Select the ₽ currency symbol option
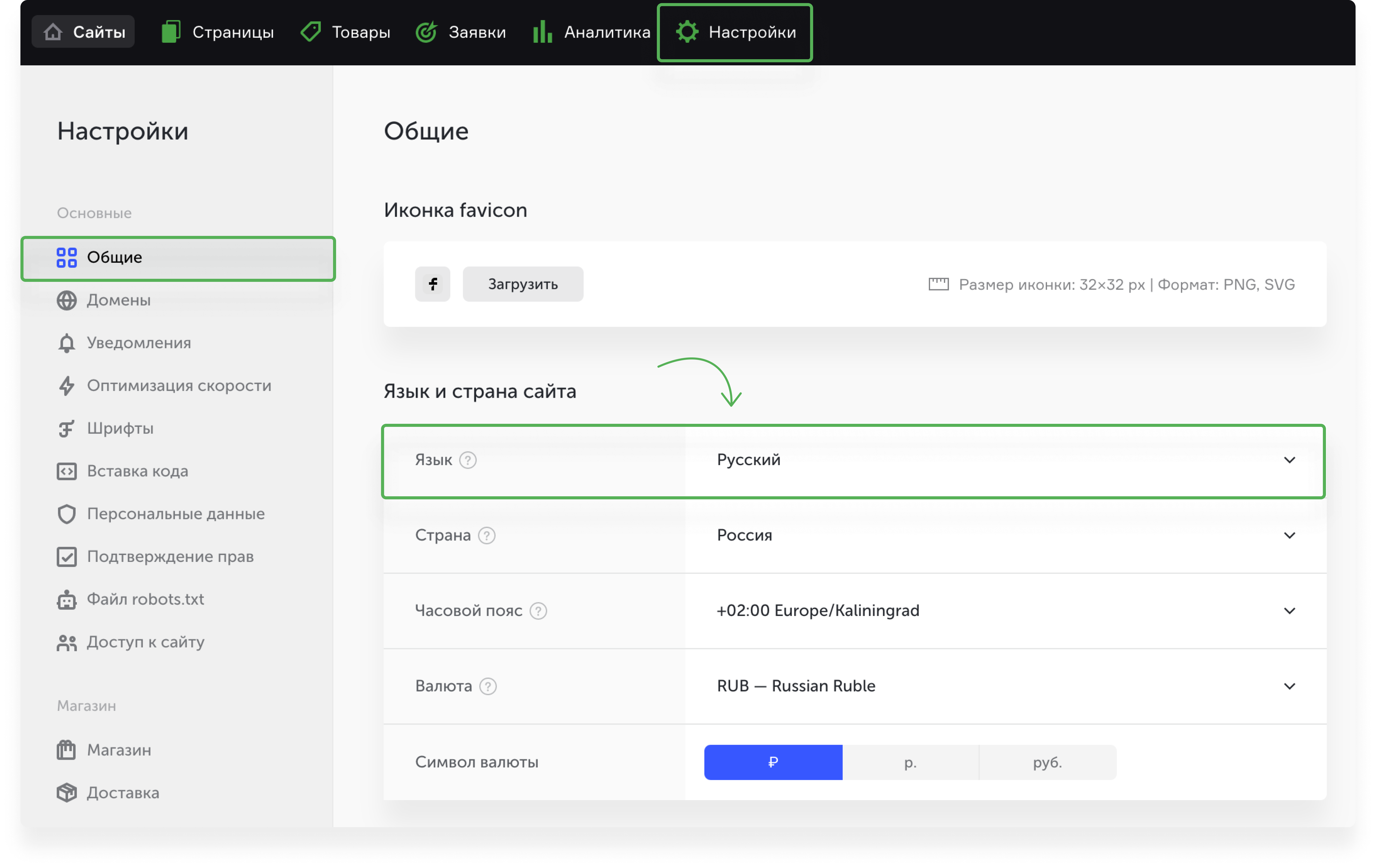 (x=773, y=762)
